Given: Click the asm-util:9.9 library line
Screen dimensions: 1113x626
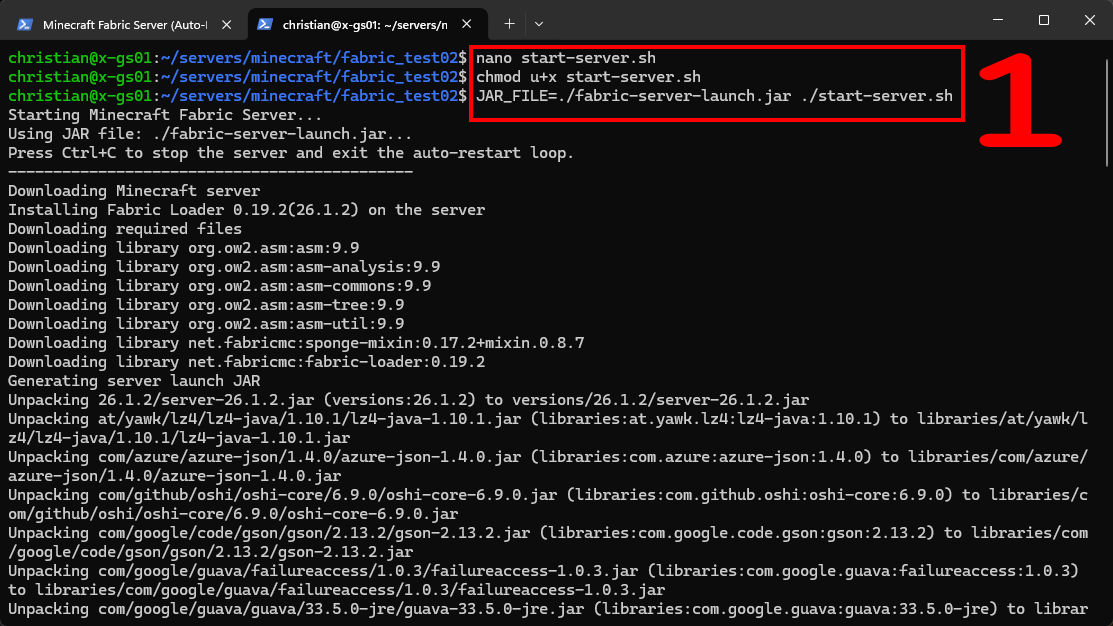Looking at the screenshot, I should click(206, 324).
